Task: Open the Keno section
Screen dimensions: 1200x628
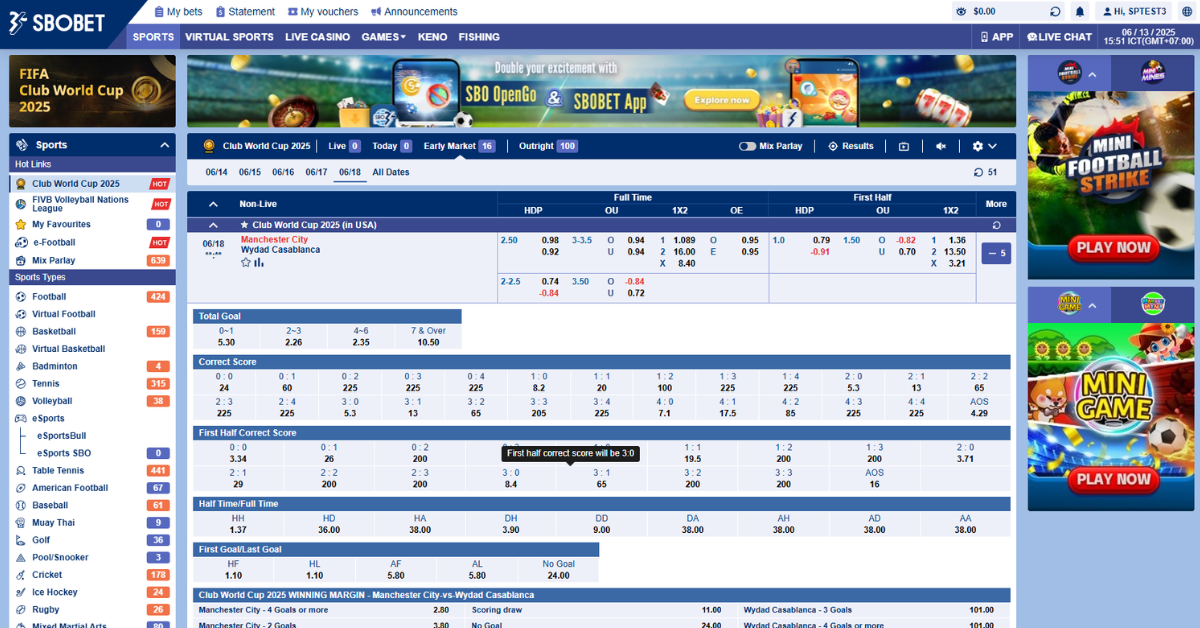Action: 432,37
